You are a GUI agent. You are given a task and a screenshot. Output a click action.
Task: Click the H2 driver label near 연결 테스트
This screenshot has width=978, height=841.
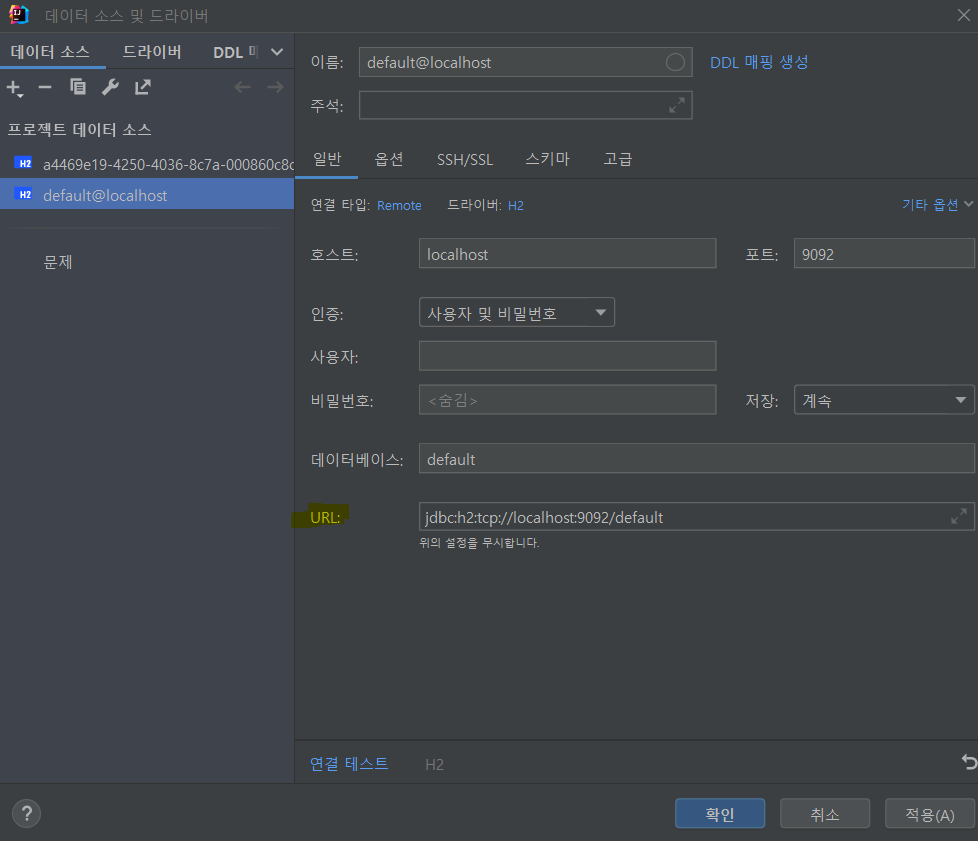(x=435, y=764)
